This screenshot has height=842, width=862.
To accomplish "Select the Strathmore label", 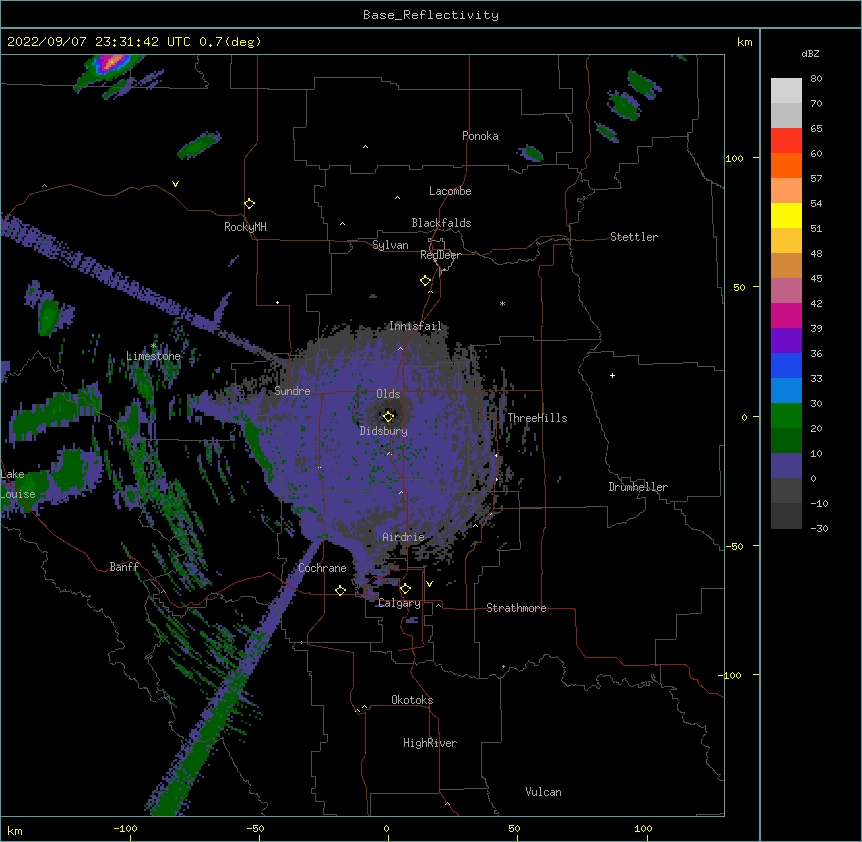I will (x=516, y=608).
